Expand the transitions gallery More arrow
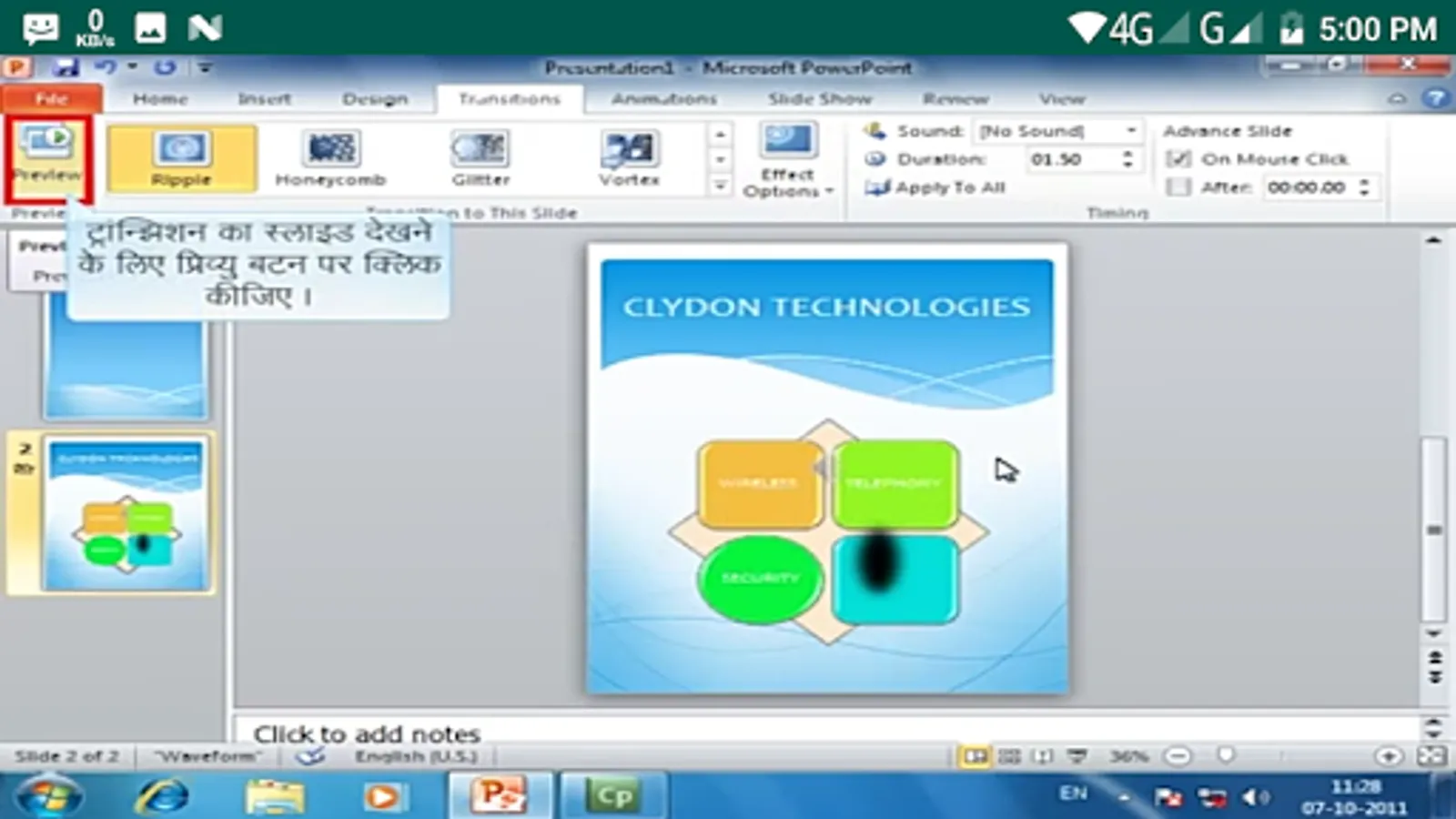Viewport: 1456px width, 819px height. click(x=720, y=186)
